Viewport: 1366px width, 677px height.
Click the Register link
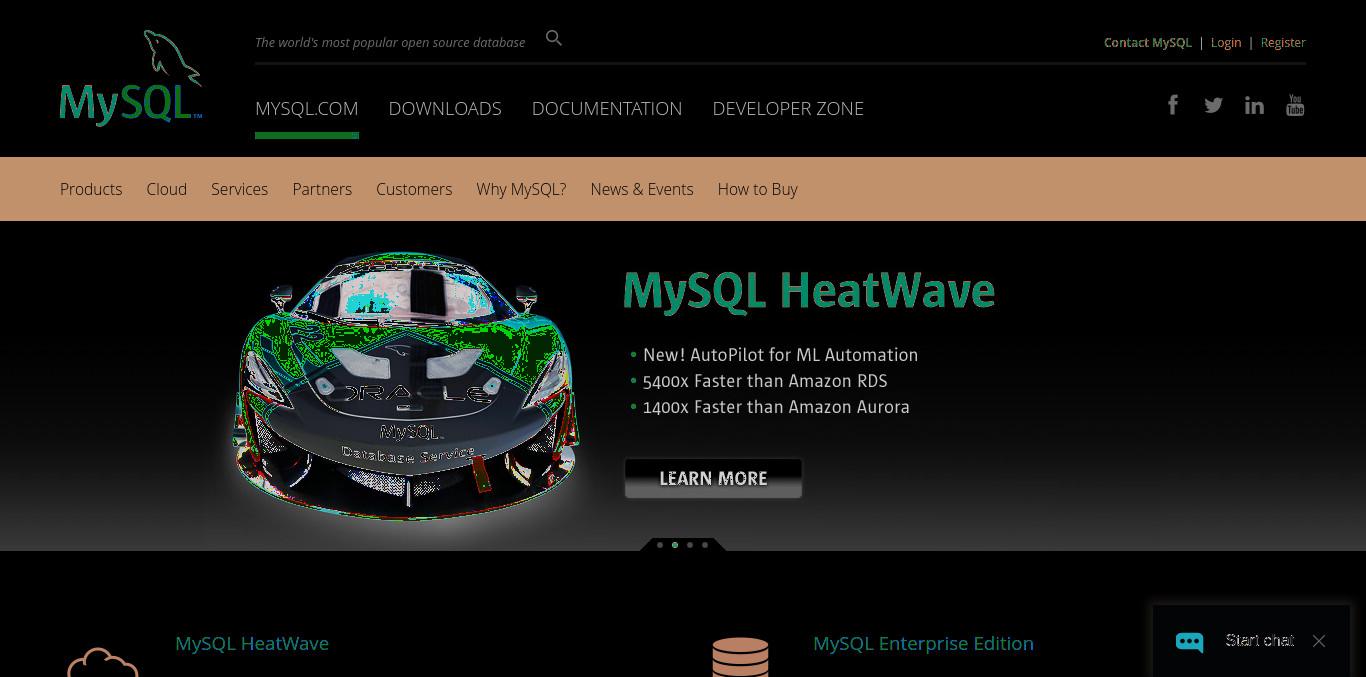1283,42
